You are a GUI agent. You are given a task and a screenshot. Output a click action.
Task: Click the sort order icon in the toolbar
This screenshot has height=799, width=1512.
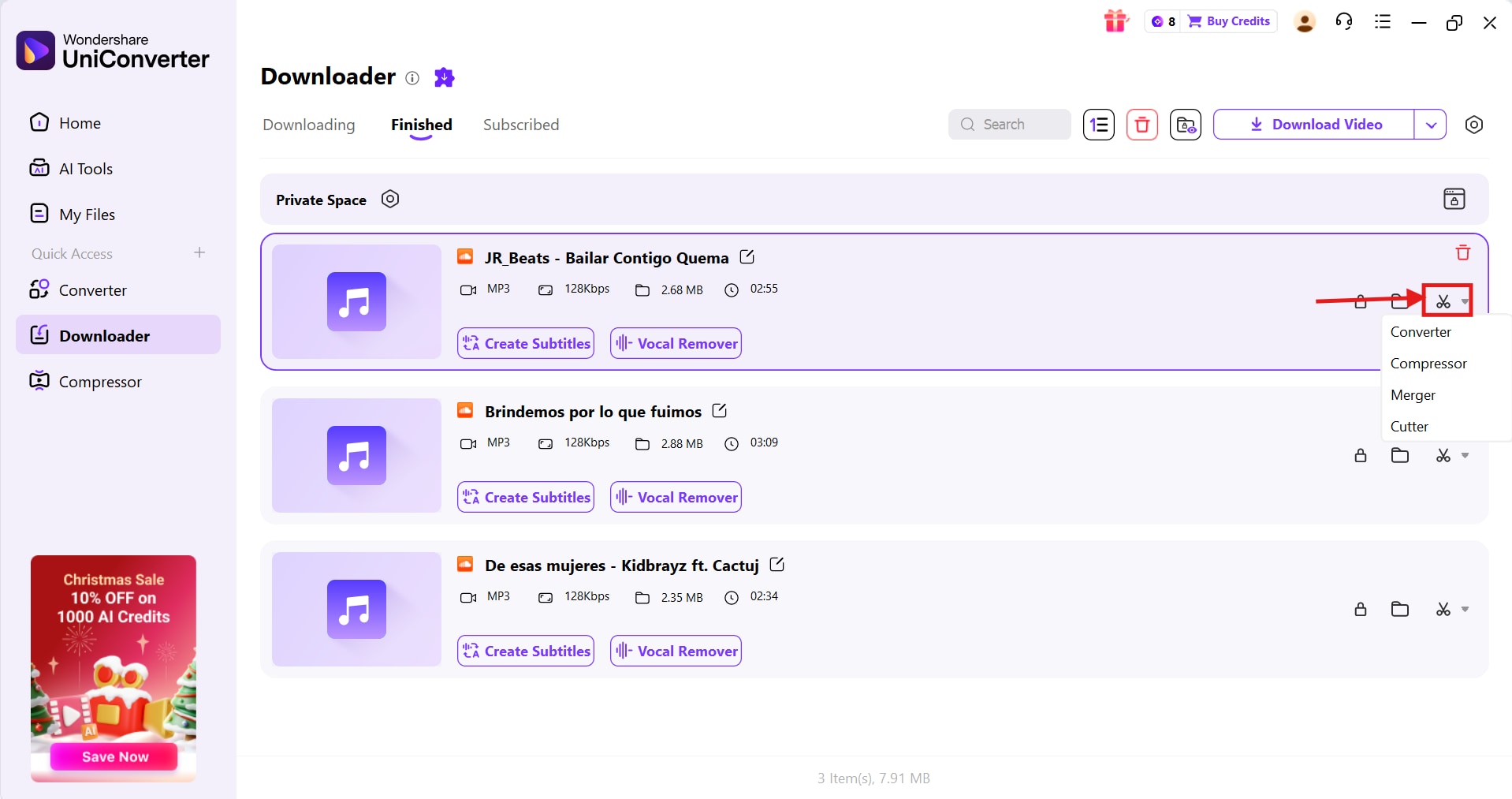(x=1099, y=125)
